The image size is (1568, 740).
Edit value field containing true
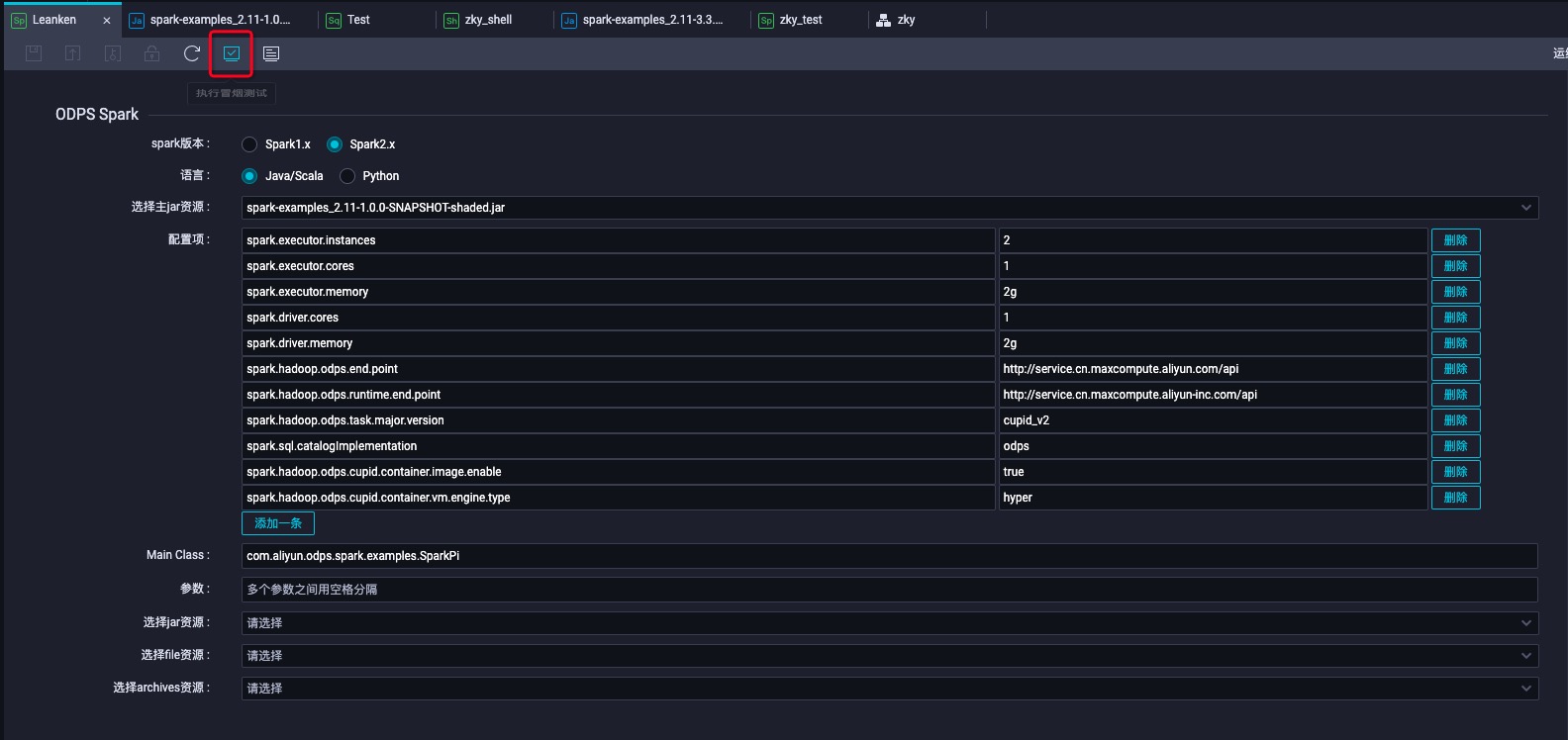(x=1214, y=472)
